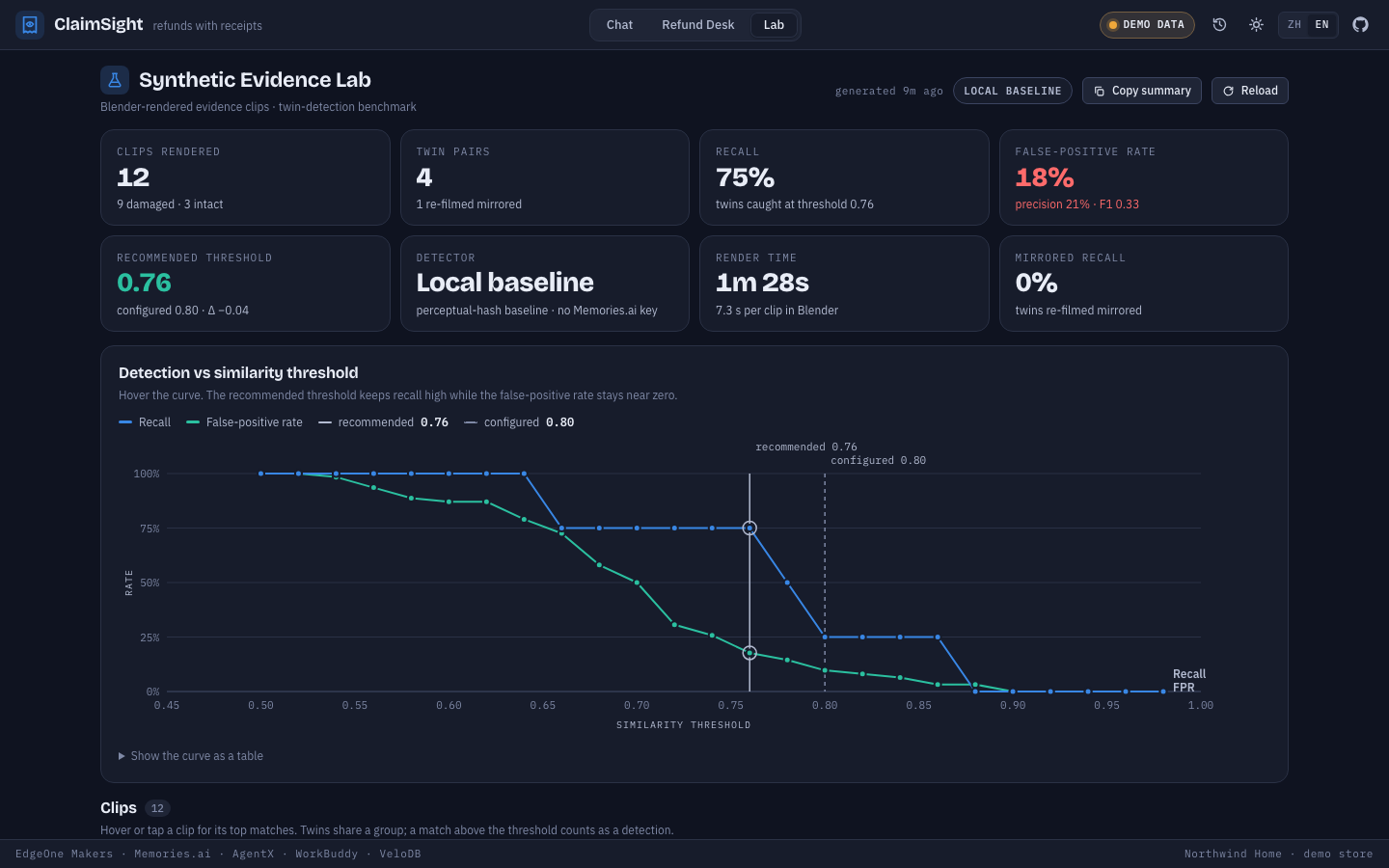The image size is (1389, 868).
Task: Toggle the DEMO DATA badge
Action: point(1147,25)
